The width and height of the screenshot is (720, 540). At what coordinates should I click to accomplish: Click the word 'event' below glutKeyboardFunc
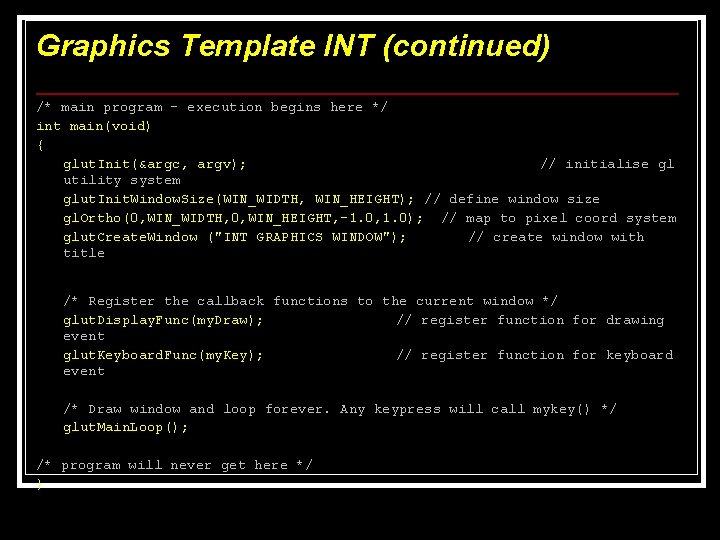[x=84, y=371]
